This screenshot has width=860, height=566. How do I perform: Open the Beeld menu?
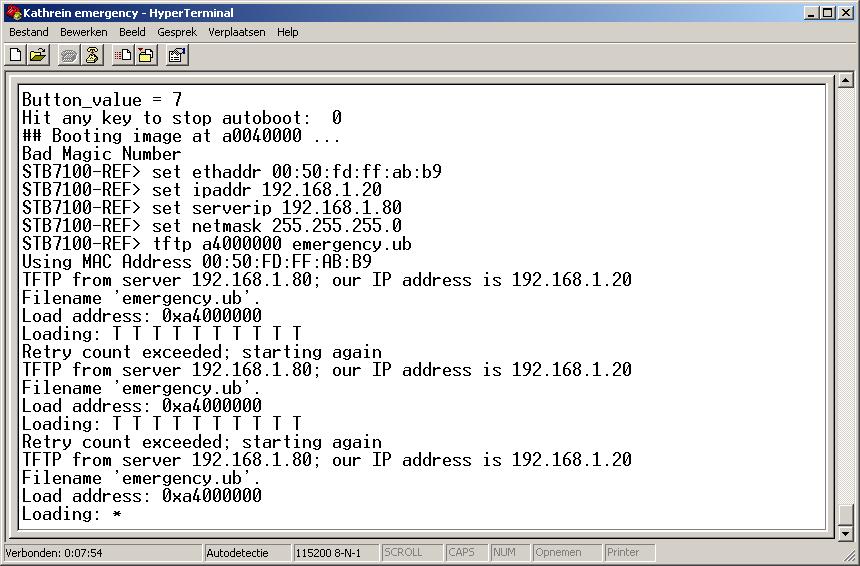coord(132,32)
